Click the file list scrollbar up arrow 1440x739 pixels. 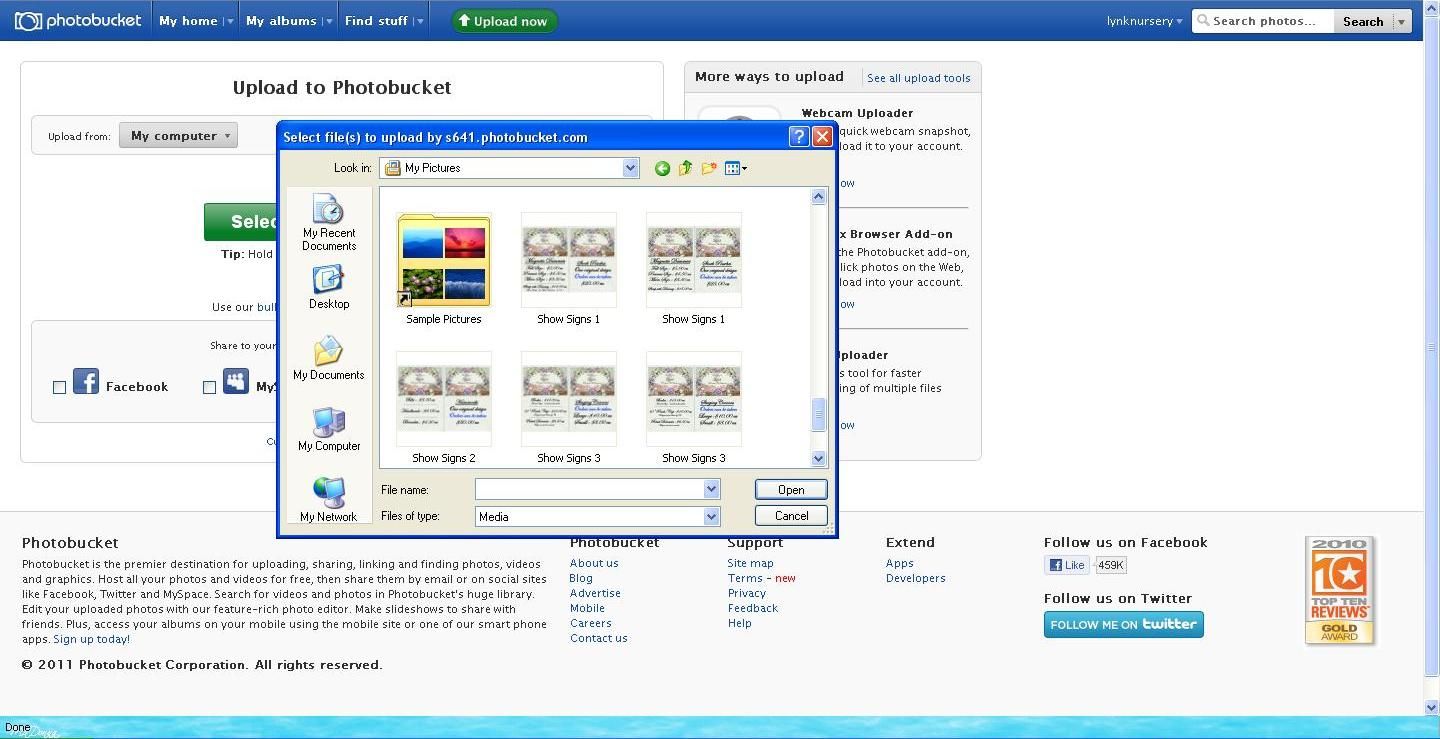[x=818, y=196]
